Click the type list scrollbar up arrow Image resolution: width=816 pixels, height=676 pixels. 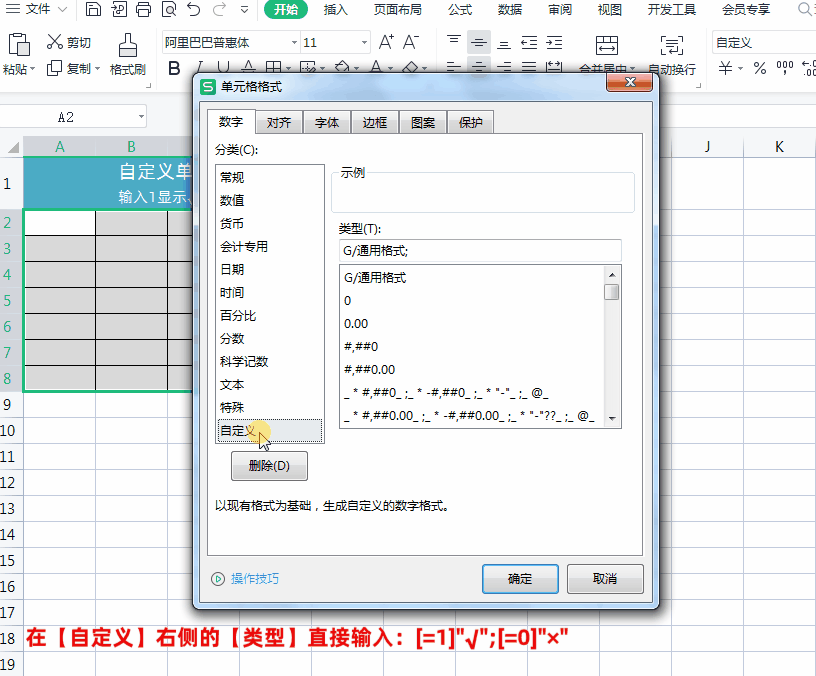point(612,275)
